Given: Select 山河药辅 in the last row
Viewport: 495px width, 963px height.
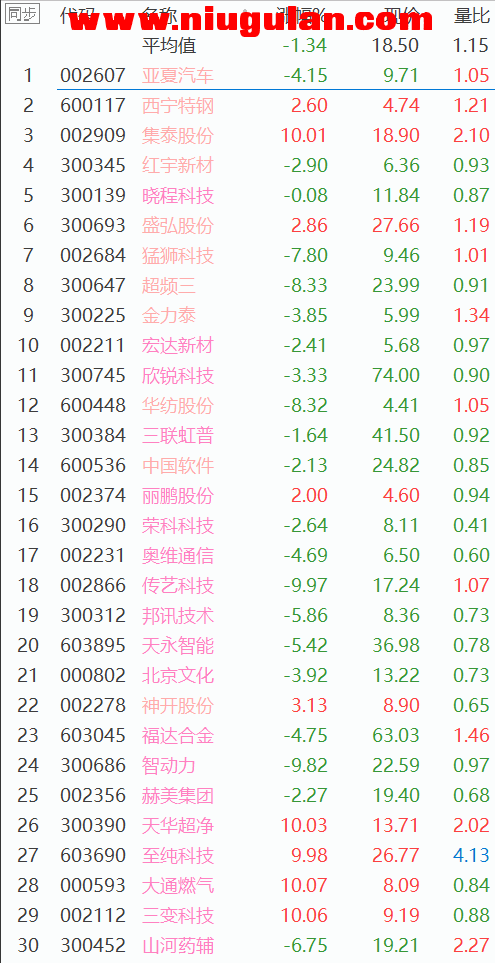Looking at the screenshot, I should (177, 946).
